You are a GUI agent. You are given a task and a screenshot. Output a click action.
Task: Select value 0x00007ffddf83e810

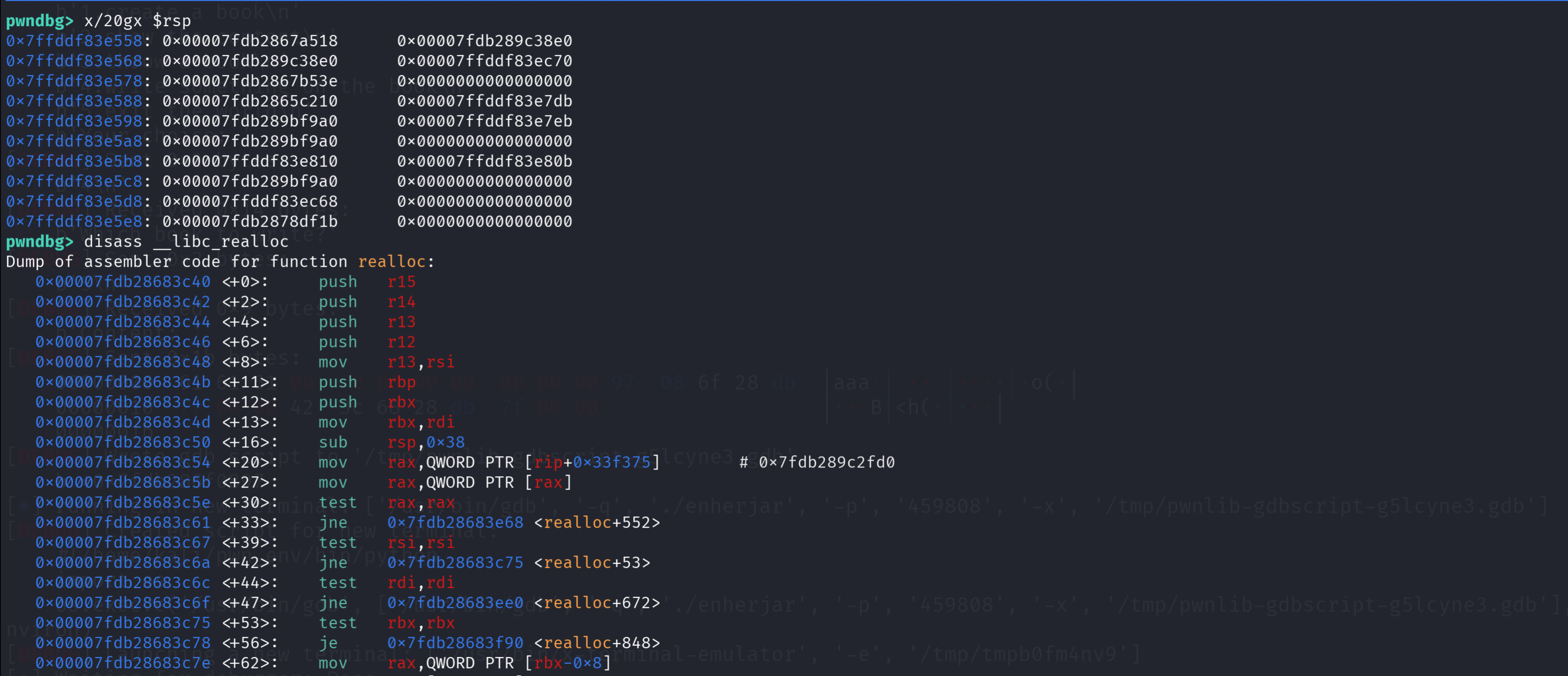[x=250, y=161]
